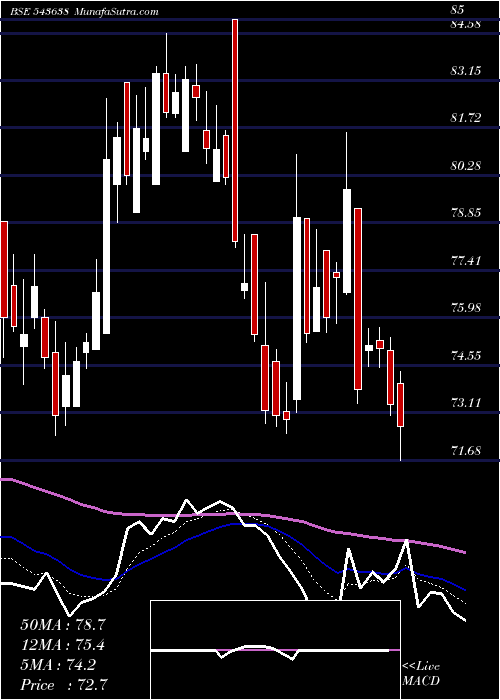This screenshot has height=700, width=500.
Task: Click the 80.28 price axis label
Action: coord(466,166)
